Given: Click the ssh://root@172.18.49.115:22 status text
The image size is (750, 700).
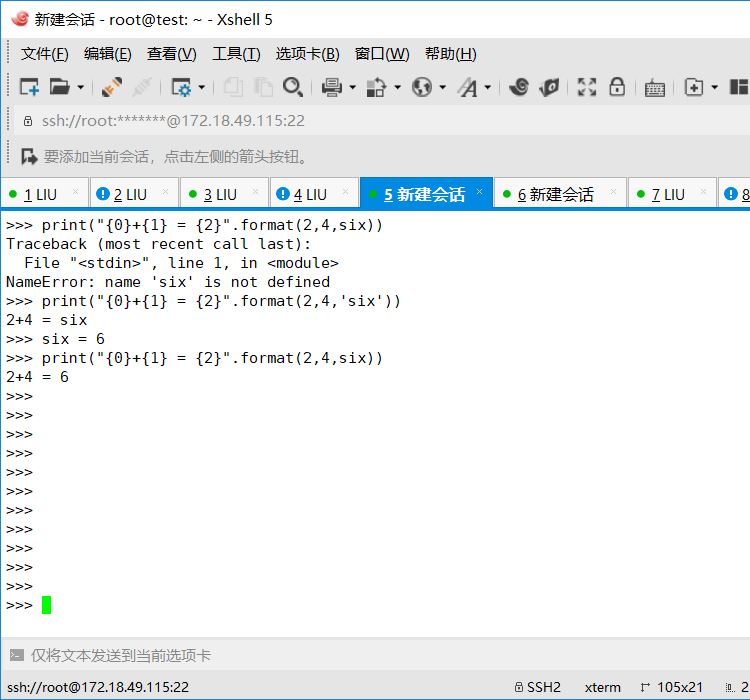Looking at the screenshot, I should coord(98,687).
